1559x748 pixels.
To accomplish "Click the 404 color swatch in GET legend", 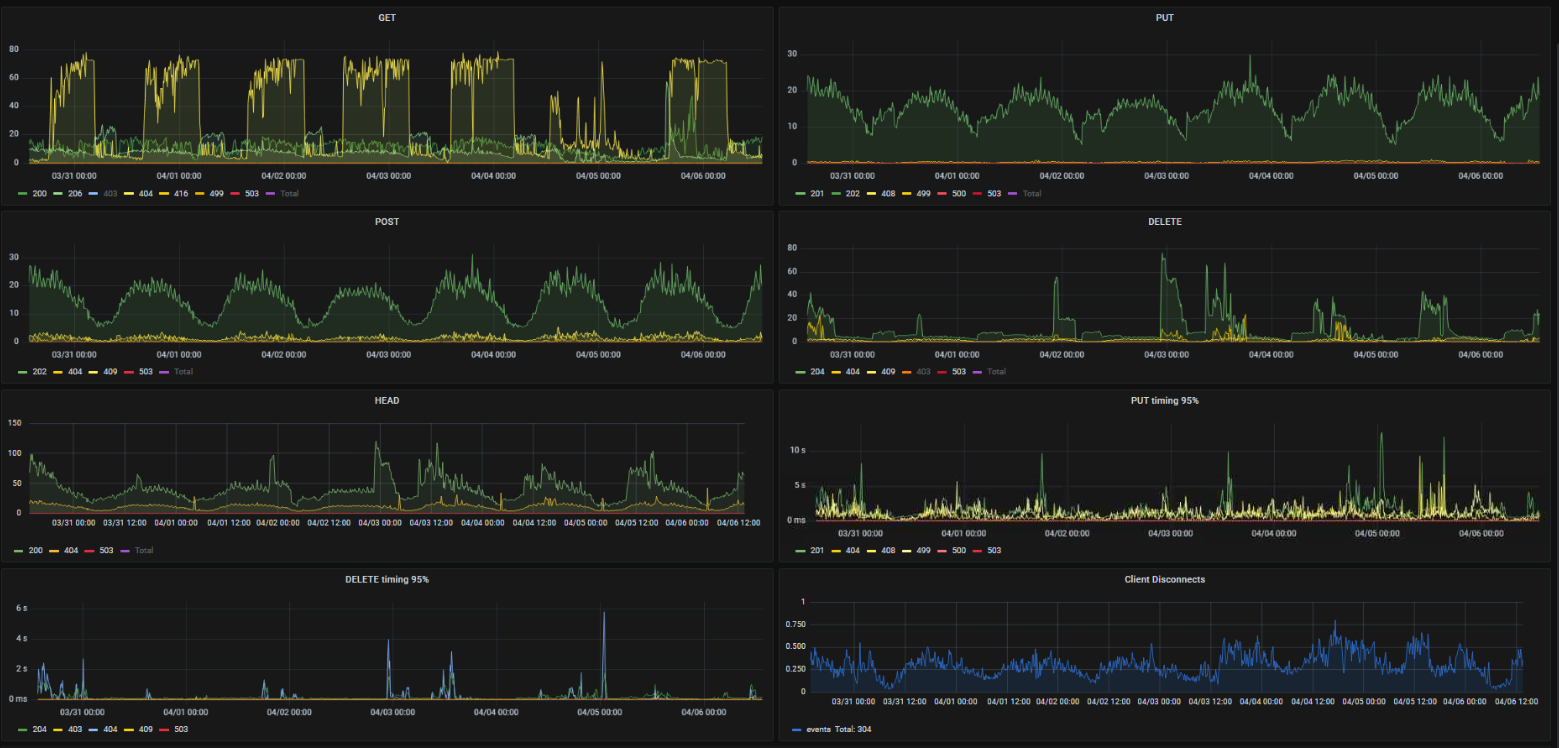I will (130, 193).
